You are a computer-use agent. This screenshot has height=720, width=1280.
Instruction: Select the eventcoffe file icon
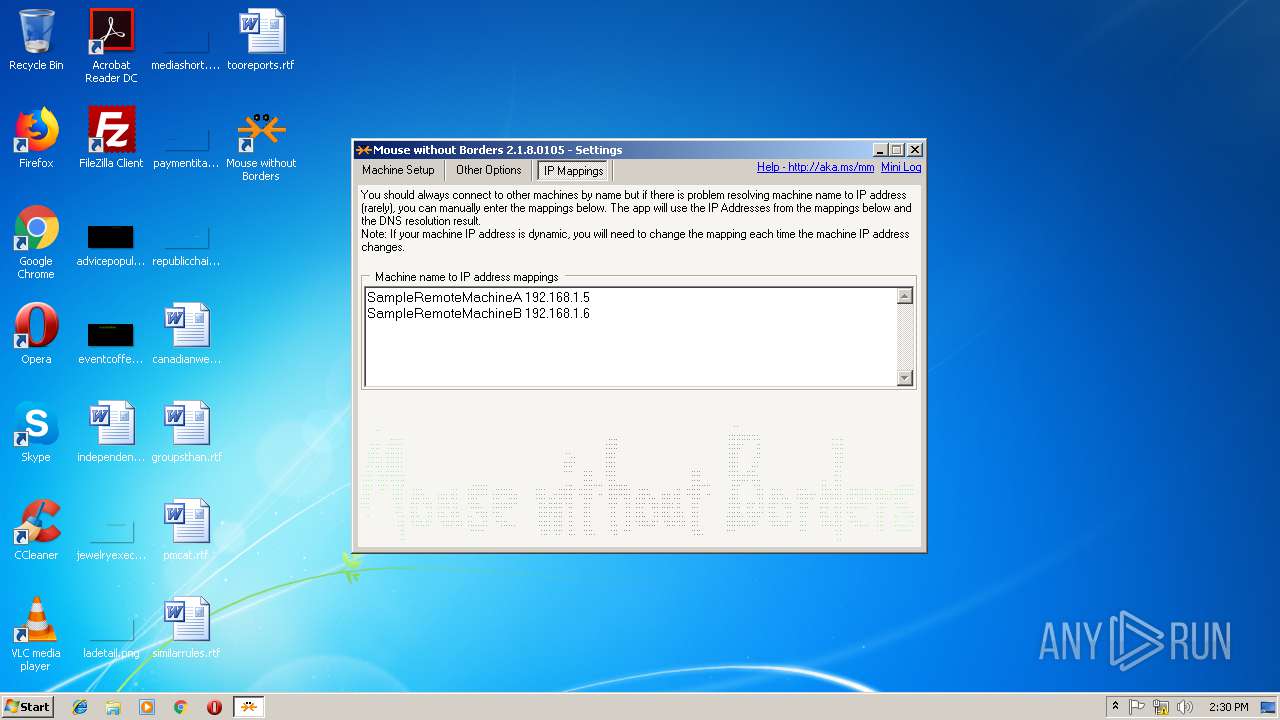[111, 340]
